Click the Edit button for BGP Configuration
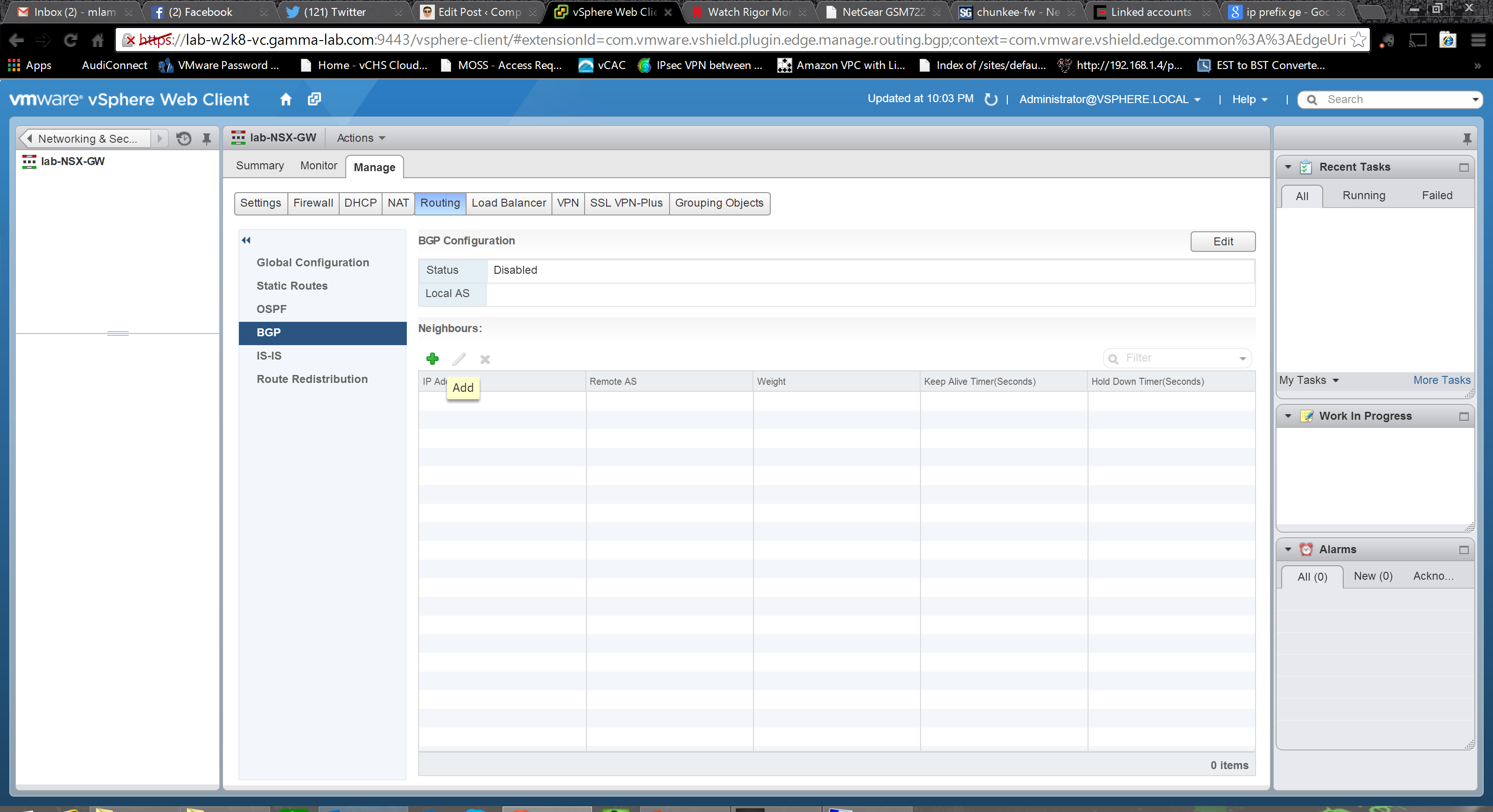This screenshot has height=812, width=1493. click(1222, 242)
